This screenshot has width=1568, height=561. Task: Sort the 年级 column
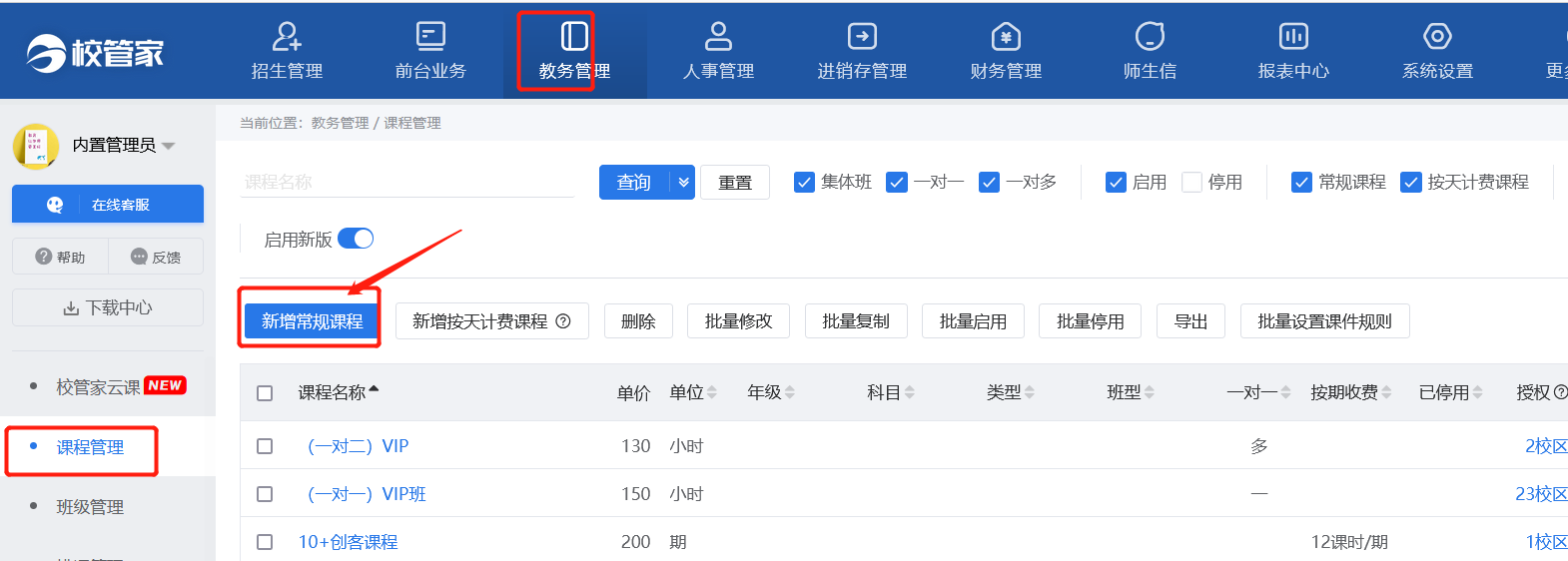pyautogui.click(x=790, y=393)
